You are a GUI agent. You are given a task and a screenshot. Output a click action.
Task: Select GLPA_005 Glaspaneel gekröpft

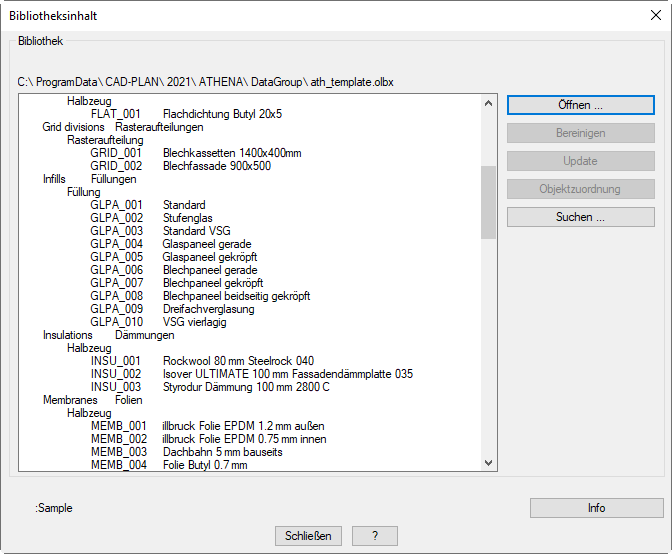170,257
